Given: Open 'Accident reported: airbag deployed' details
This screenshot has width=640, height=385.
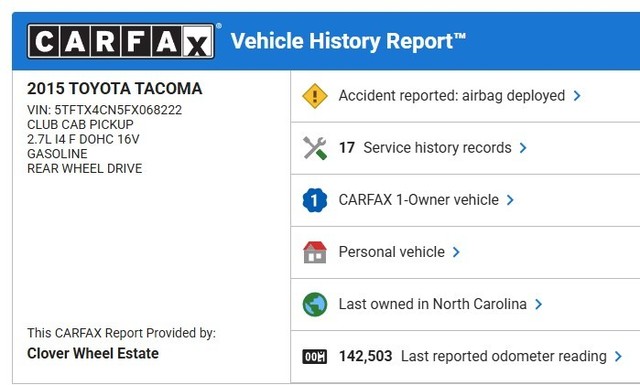Looking at the screenshot, I should pyautogui.click(x=452, y=96).
